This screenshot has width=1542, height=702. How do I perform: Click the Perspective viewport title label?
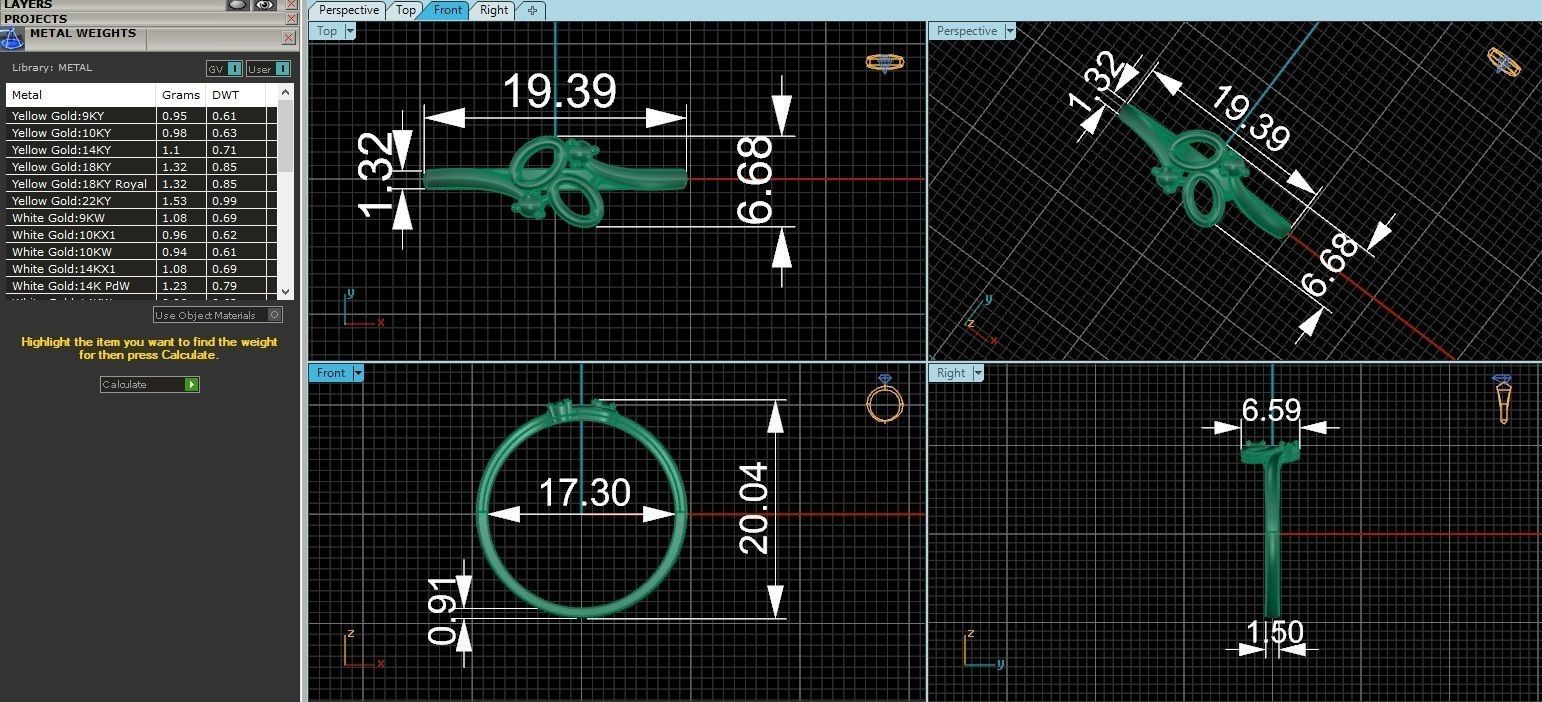[967, 31]
